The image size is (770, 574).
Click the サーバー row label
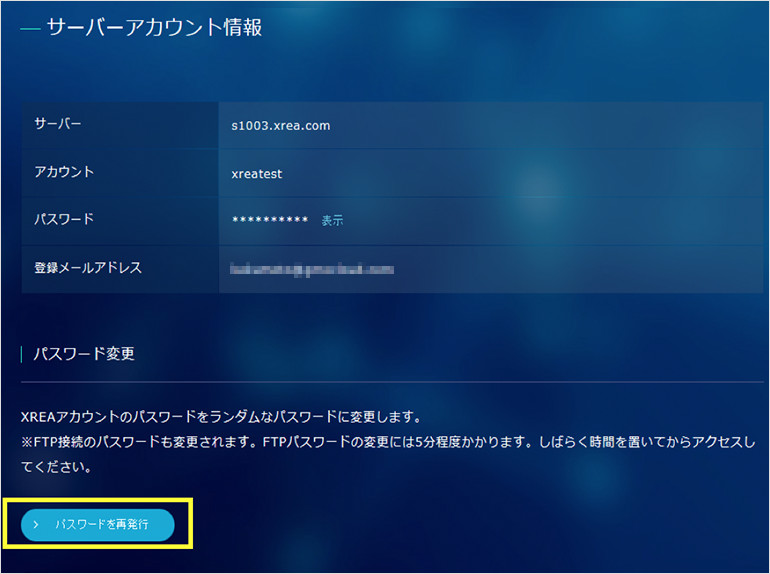(58, 125)
